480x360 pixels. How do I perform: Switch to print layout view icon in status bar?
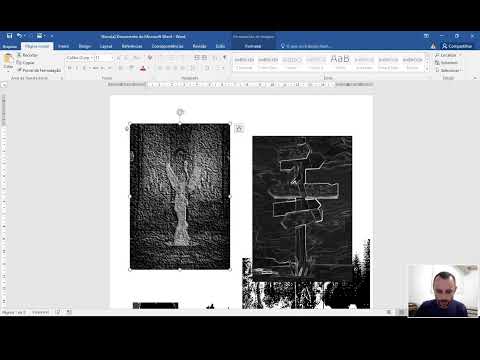[x=402, y=312]
